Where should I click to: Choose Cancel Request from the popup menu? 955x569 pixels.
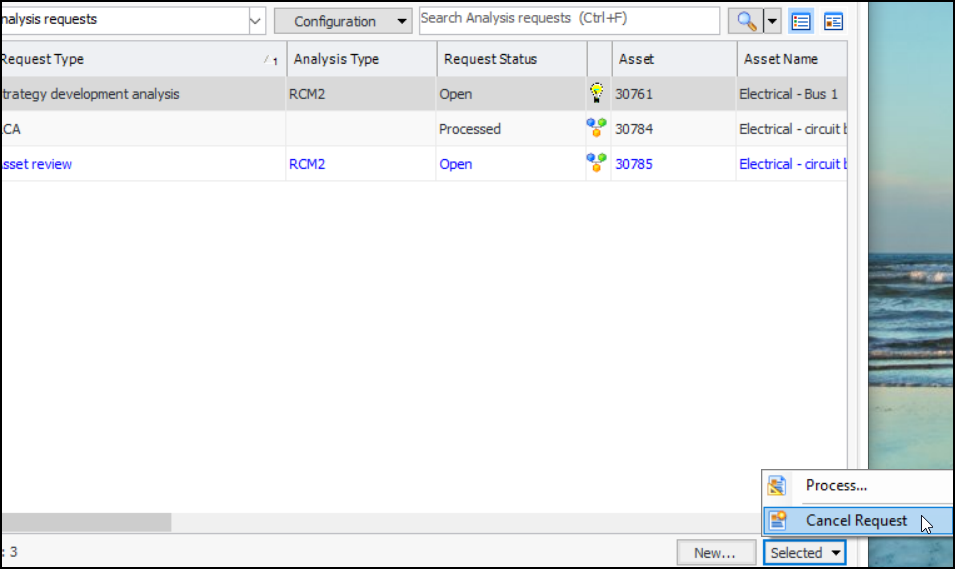point(859,520)
